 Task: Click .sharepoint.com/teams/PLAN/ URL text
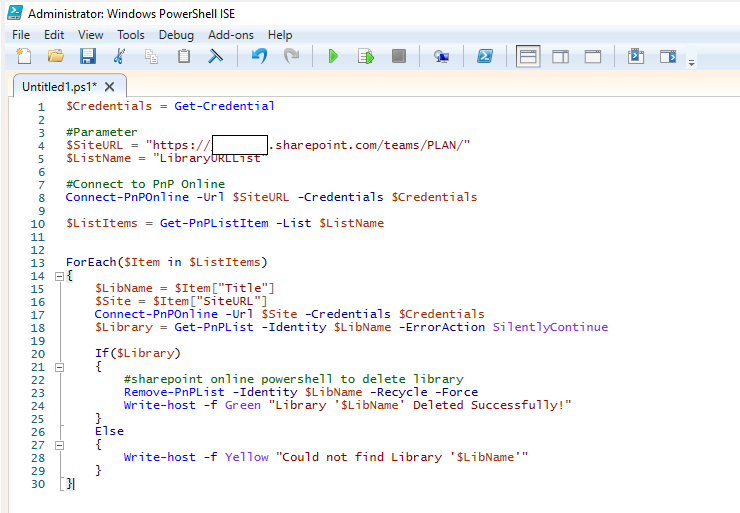click(x=366, y=145)
